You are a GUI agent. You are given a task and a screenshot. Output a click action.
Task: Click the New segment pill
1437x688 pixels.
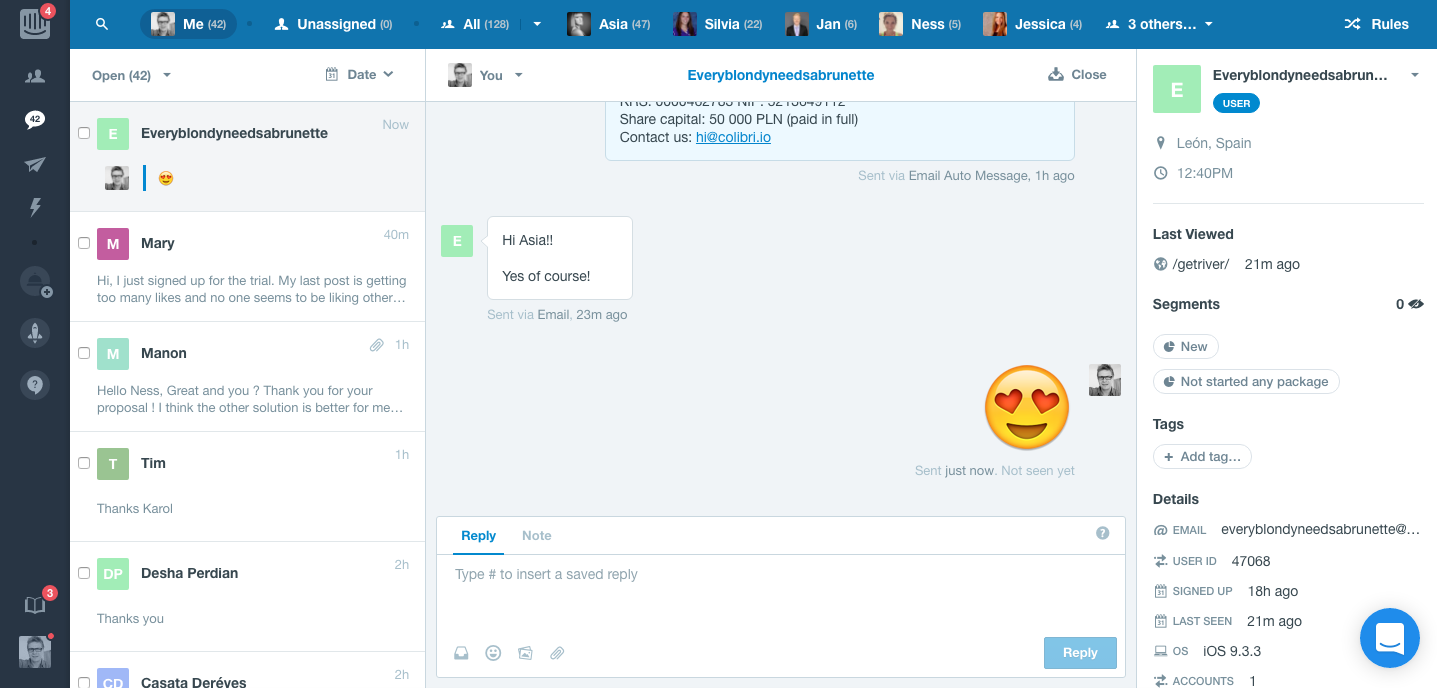click(1185, 347)
